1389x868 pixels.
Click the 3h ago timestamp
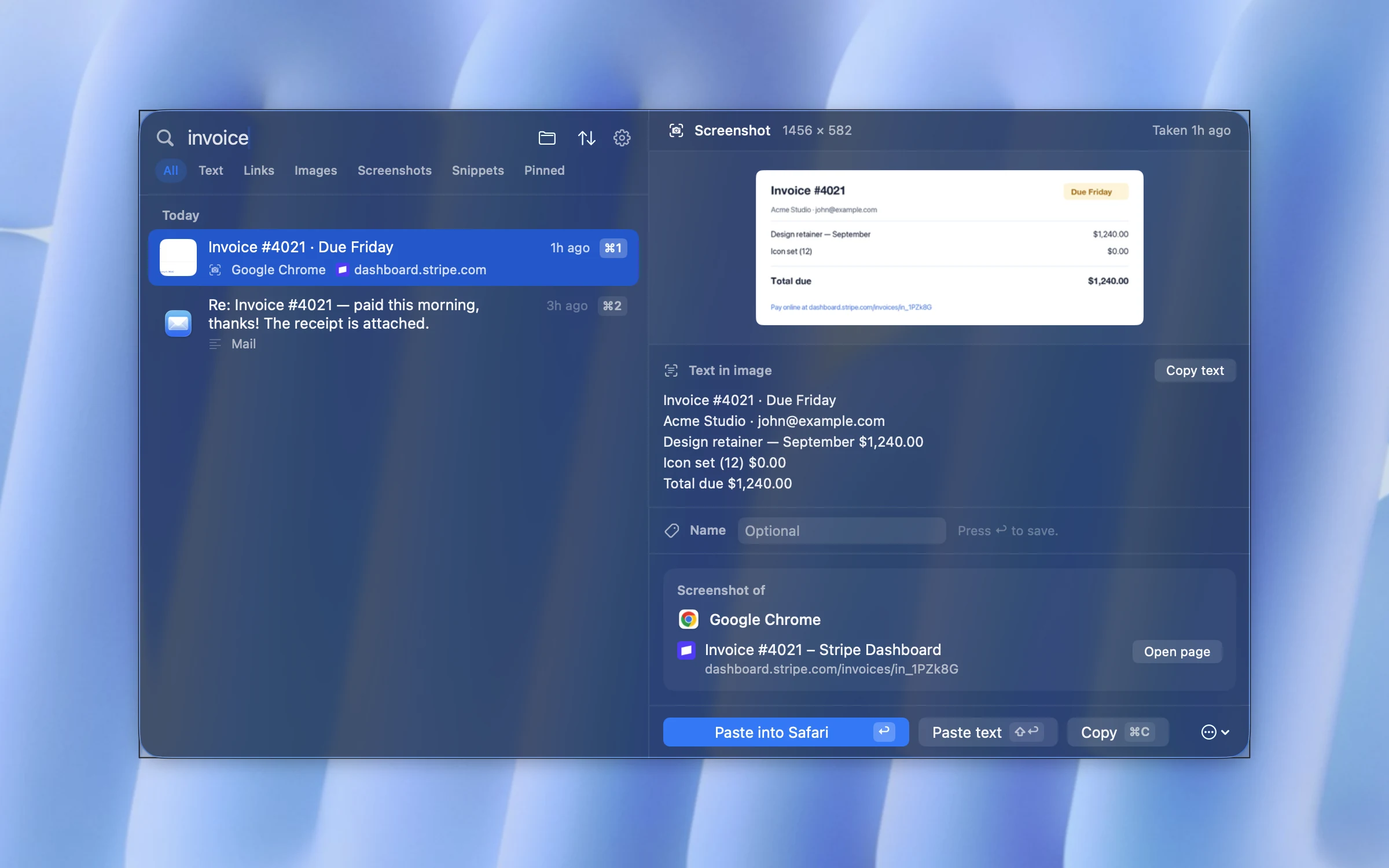(567, 306)
